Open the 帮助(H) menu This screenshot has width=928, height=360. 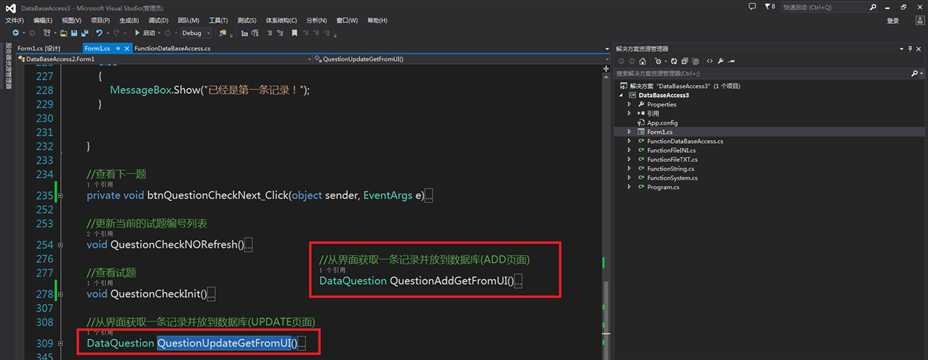[377, 21]
